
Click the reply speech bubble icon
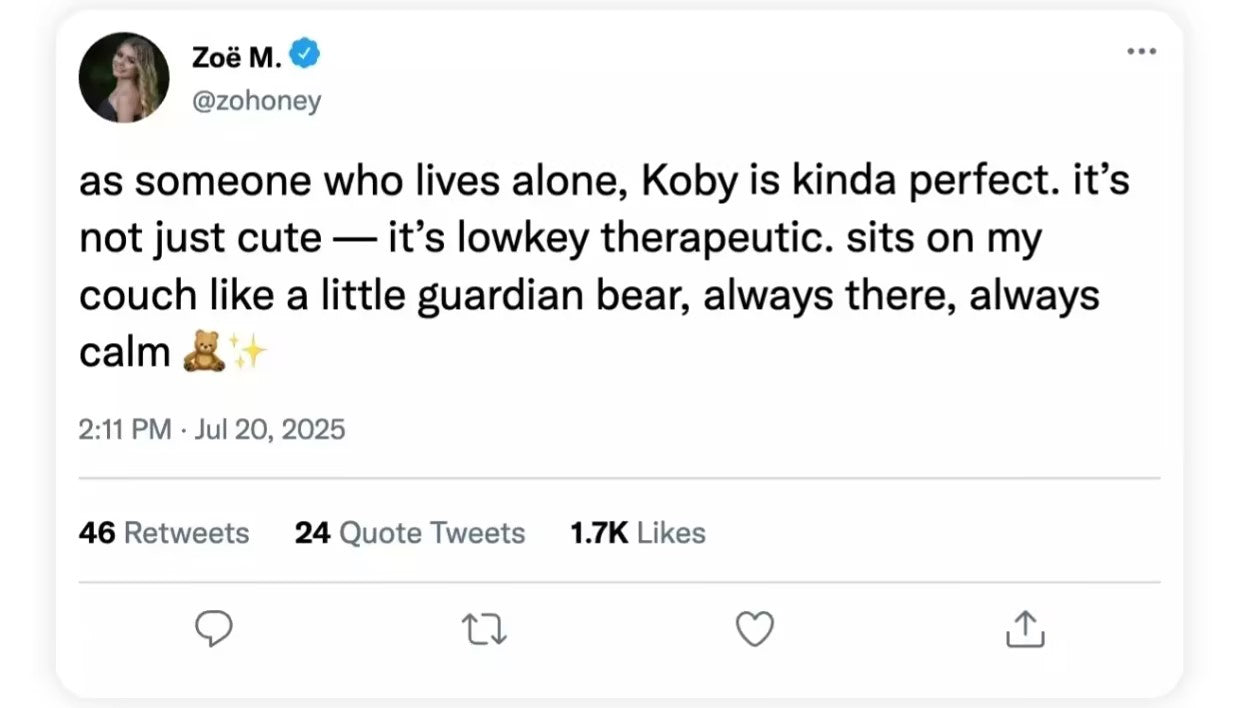212,628
